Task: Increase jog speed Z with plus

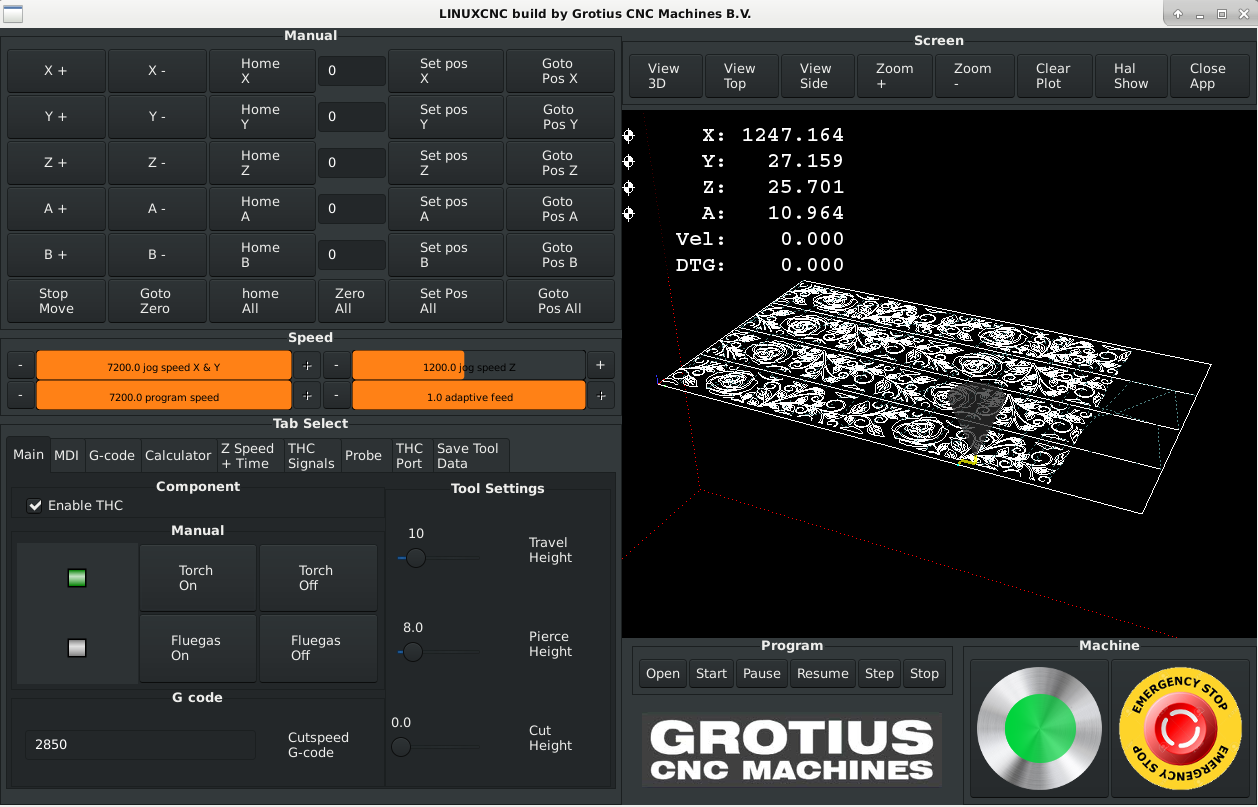Action: (x=600, y=366)
